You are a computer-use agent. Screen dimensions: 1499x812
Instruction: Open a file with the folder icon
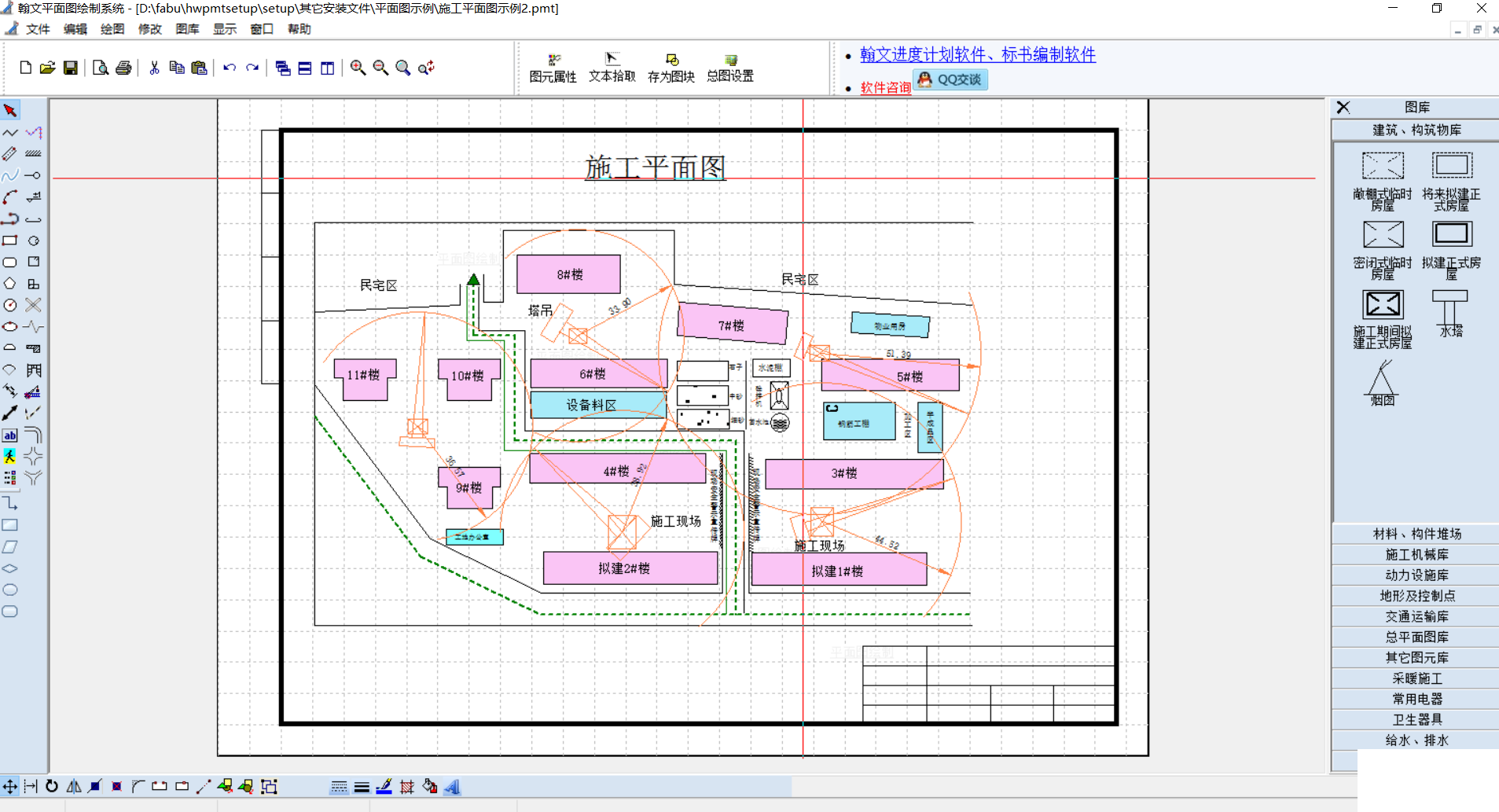tap(47, 68)
